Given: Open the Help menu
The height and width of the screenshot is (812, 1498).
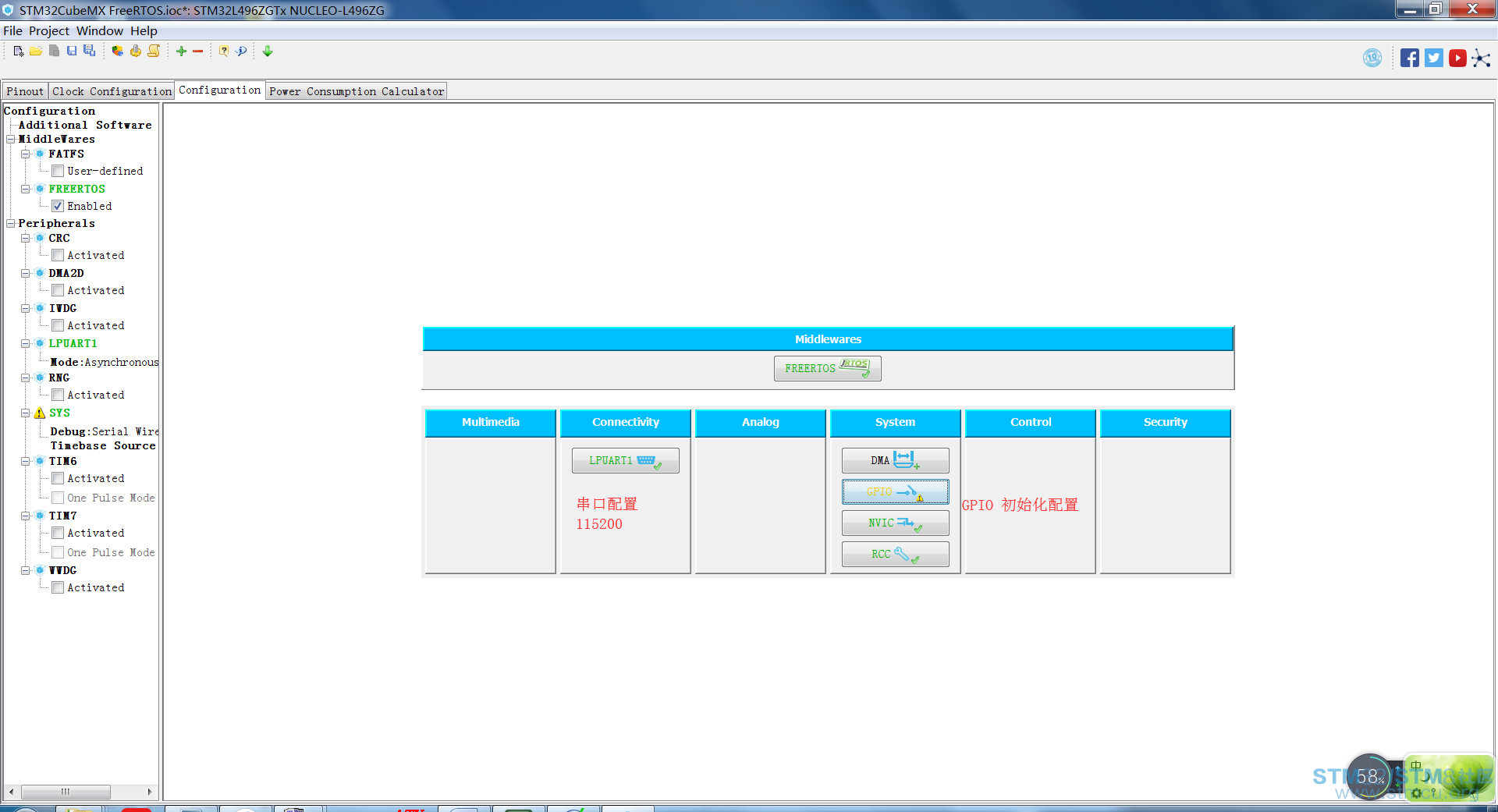Looking at the screenshot, I should tap(144, 30).
